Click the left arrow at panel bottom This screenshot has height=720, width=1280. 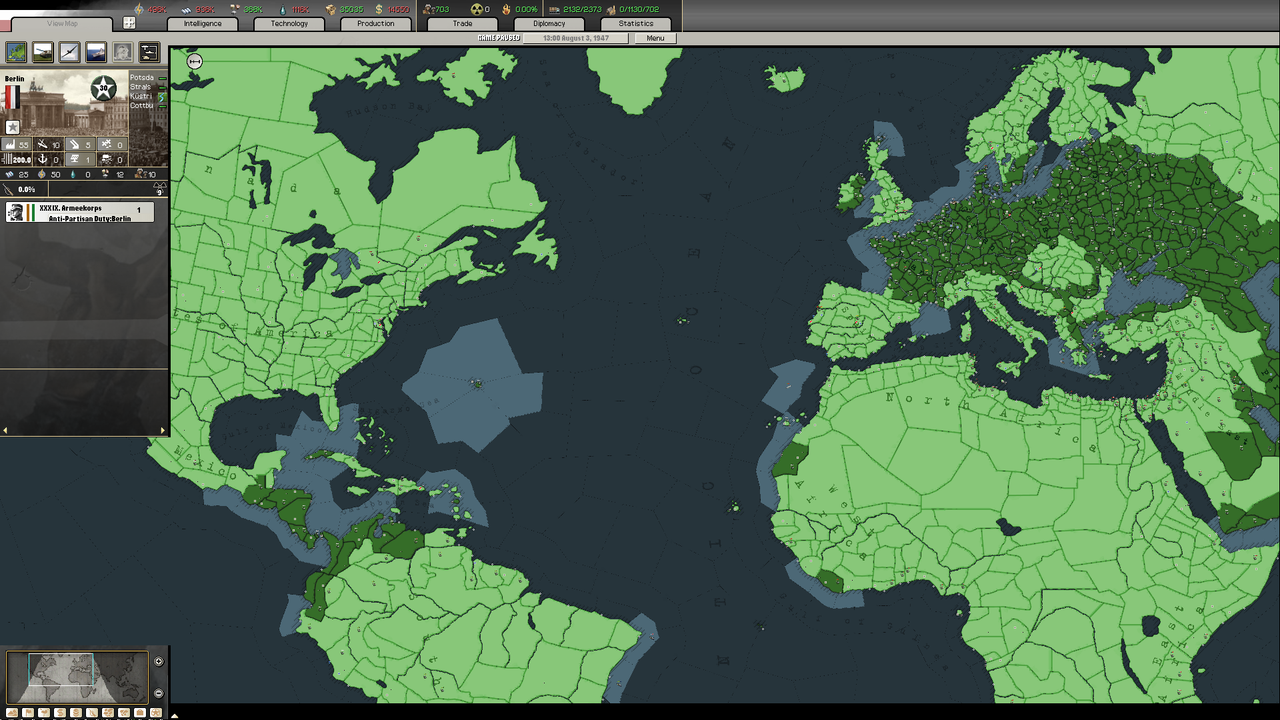coord(4,431)
